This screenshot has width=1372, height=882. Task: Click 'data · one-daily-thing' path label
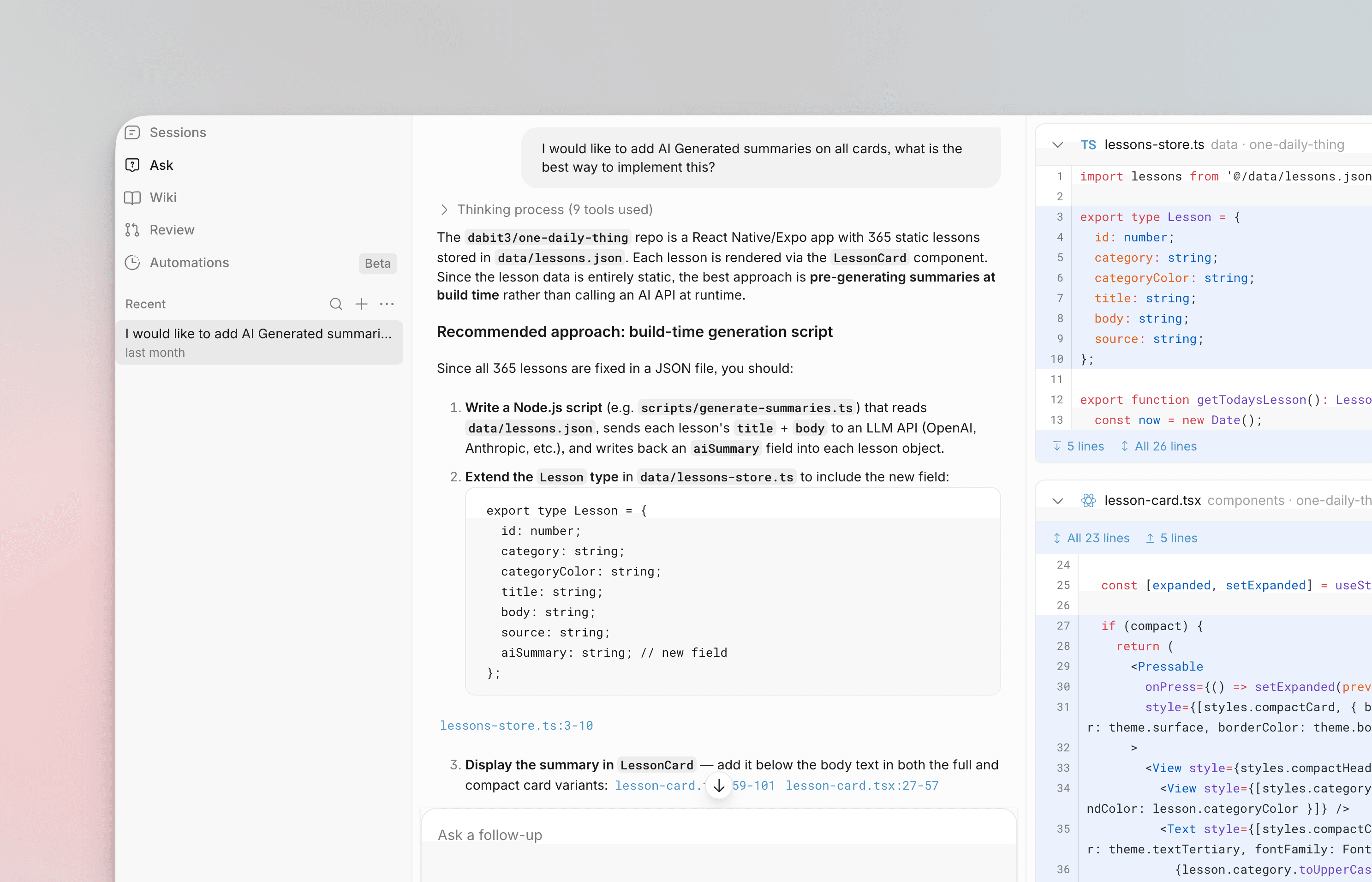point(1277,145)
